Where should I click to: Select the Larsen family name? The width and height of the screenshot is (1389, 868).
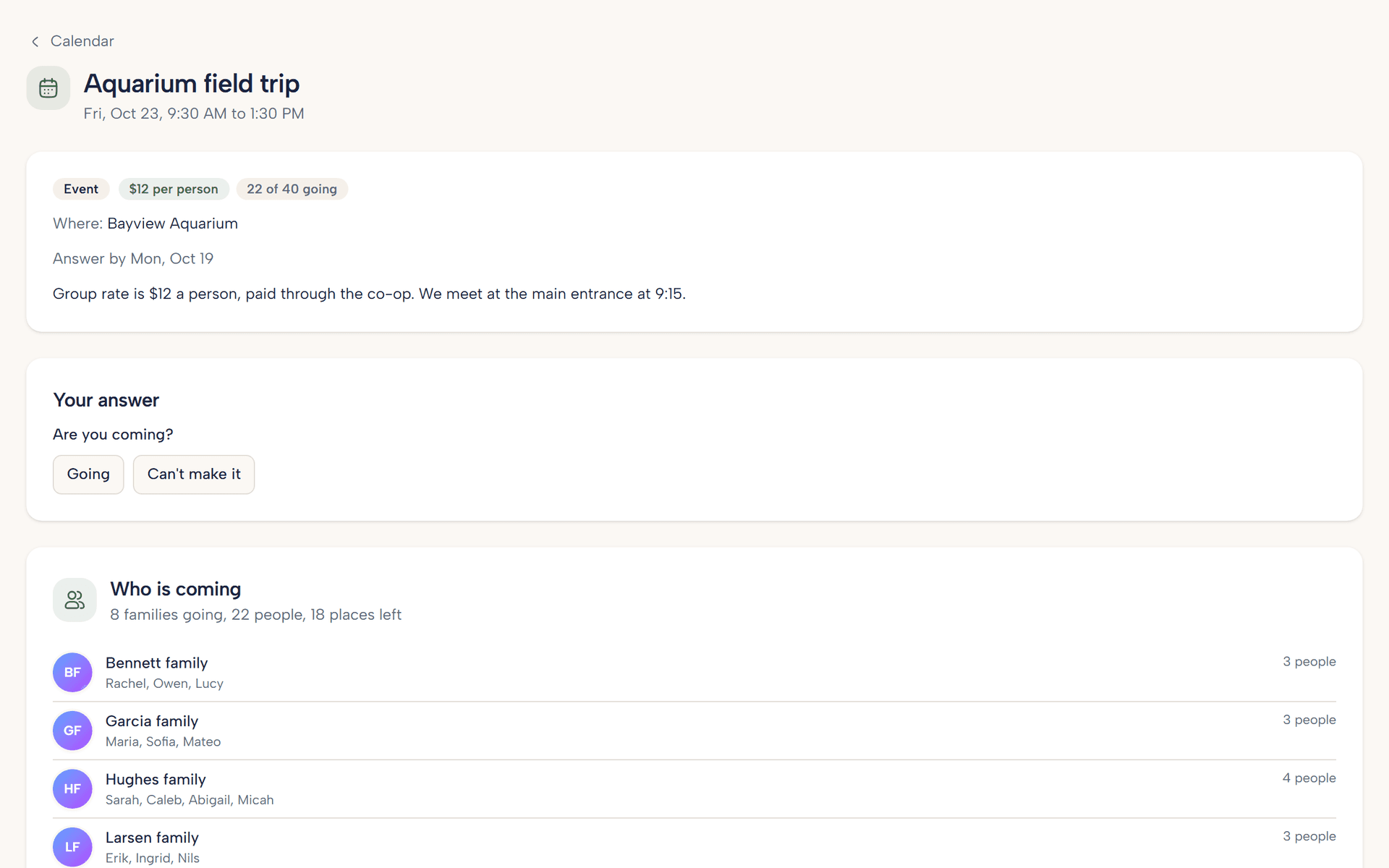152,838
